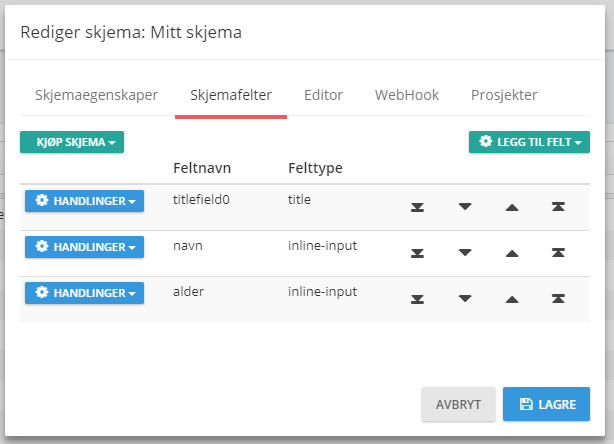Image resolution: width=614 pixels, height=444 pixels.
Task: Move titlefield0 down one position
Action: pos(465,207)
